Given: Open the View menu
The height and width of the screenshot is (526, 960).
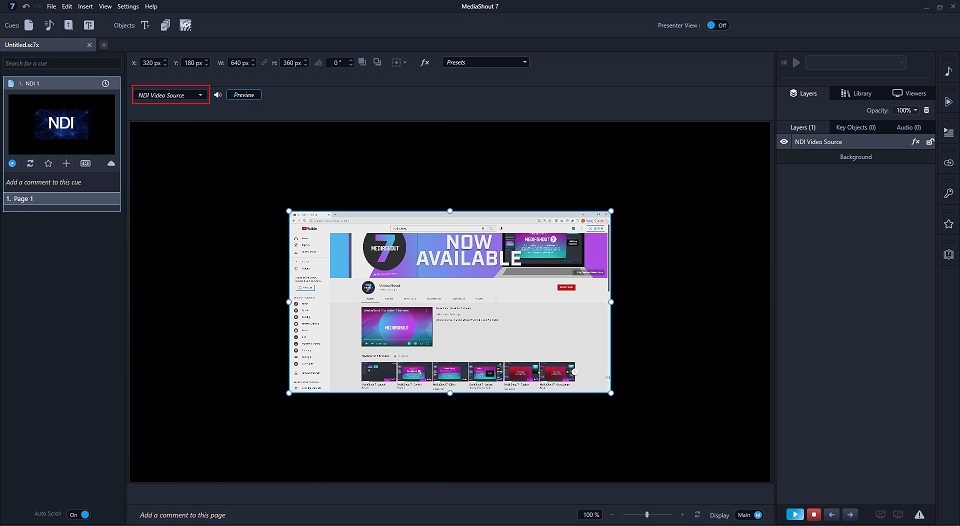Looking at the screenshot, I should 105,6.
